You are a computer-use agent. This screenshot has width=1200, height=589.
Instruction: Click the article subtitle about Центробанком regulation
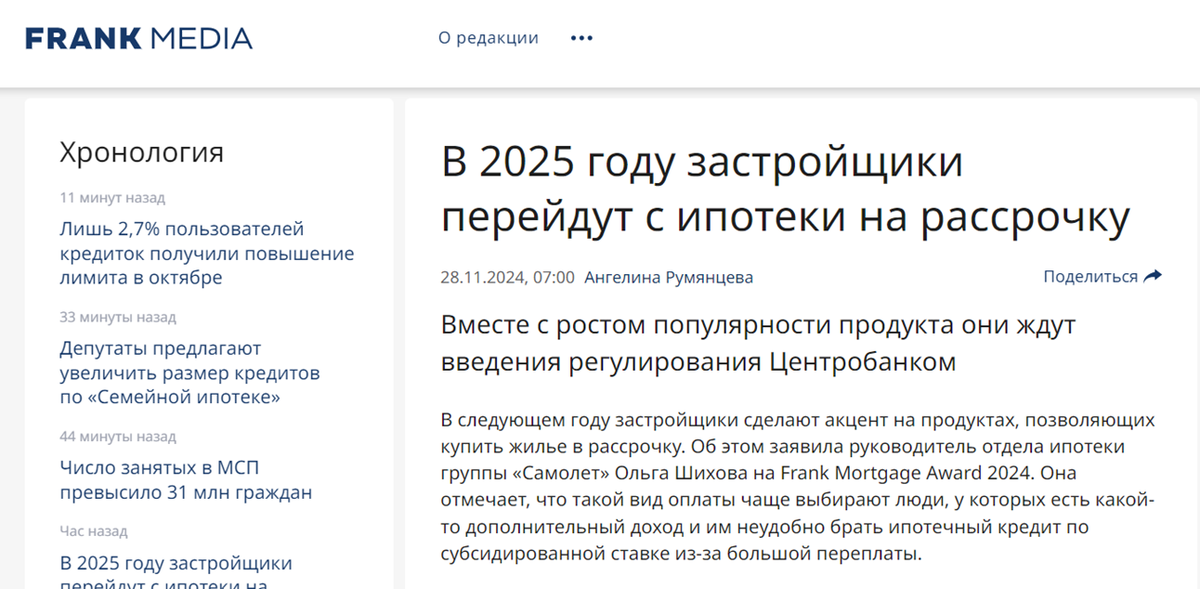(x=758, y=343)
